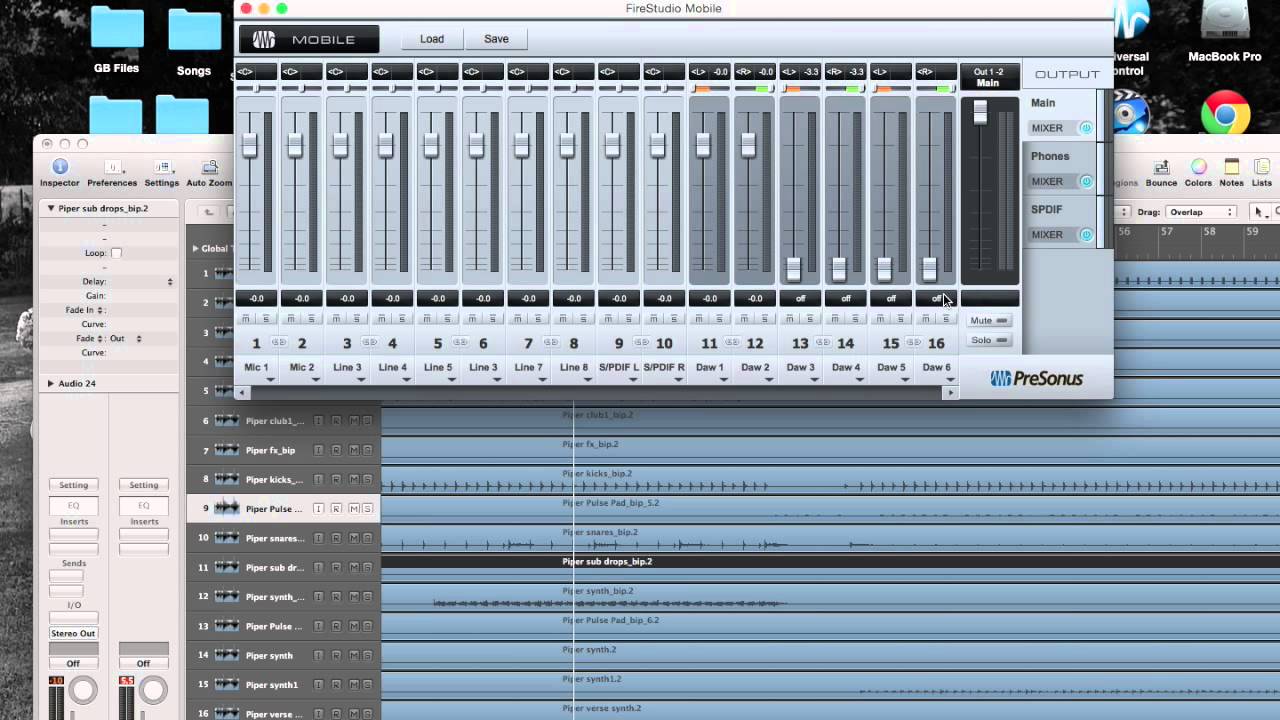Image resolution: width=1280 pixels, height=720 pixels.
Task: Open Settings in the Logic toolbar
Action: (x=161, y=172)
